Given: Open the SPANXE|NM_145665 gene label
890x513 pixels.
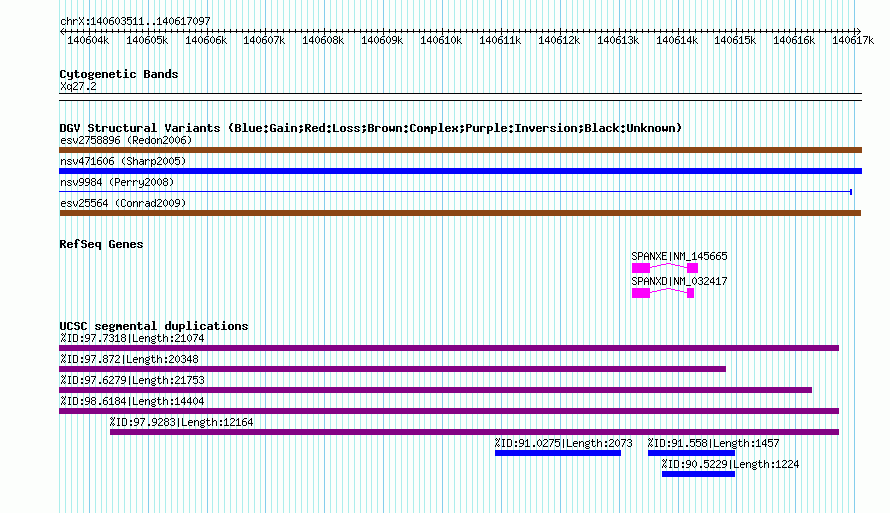Looking at the screenshot, I should [679, 256].
